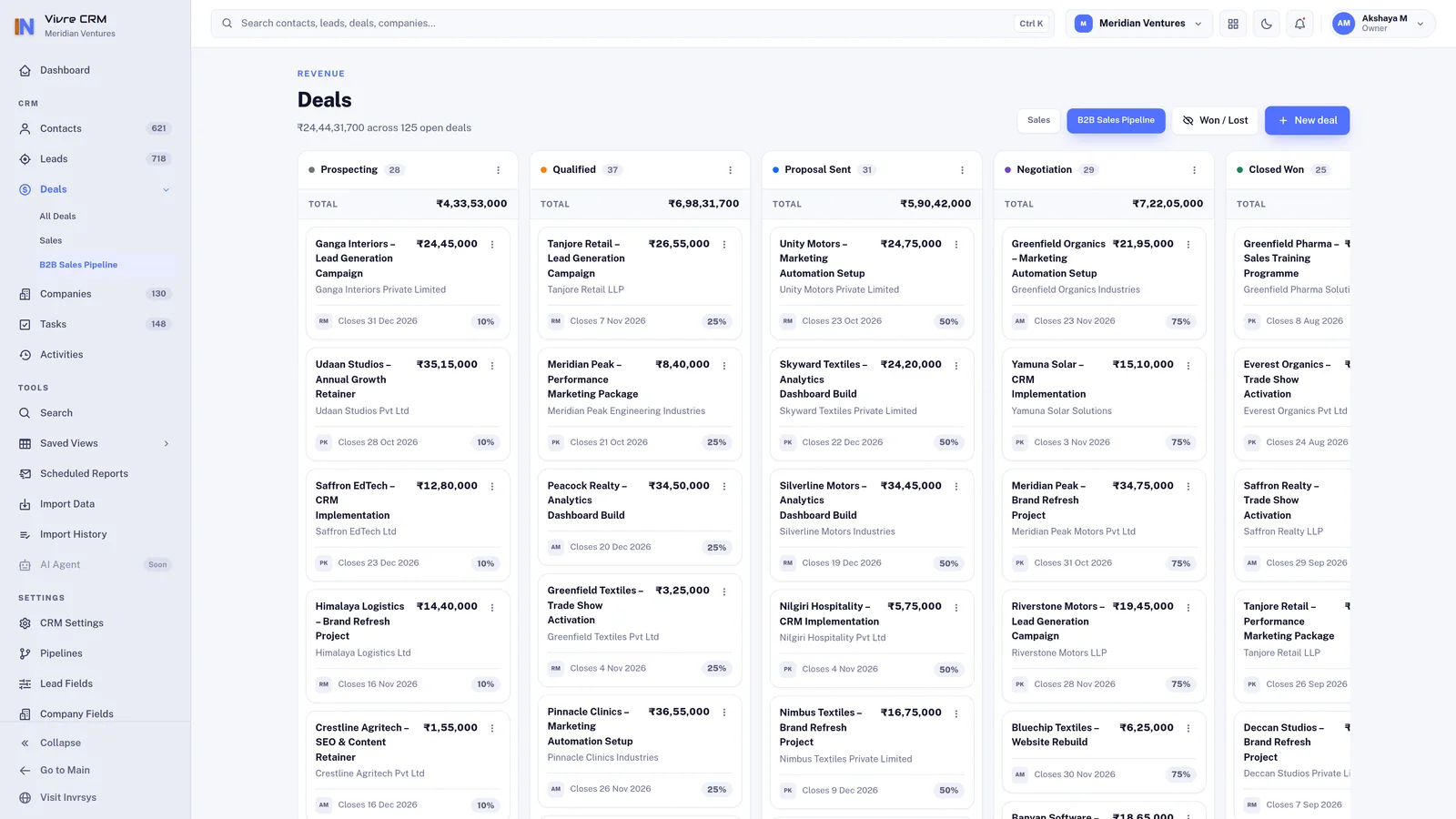
Task: Click the Dashboard home icon
Action: [x=25, y=70]
